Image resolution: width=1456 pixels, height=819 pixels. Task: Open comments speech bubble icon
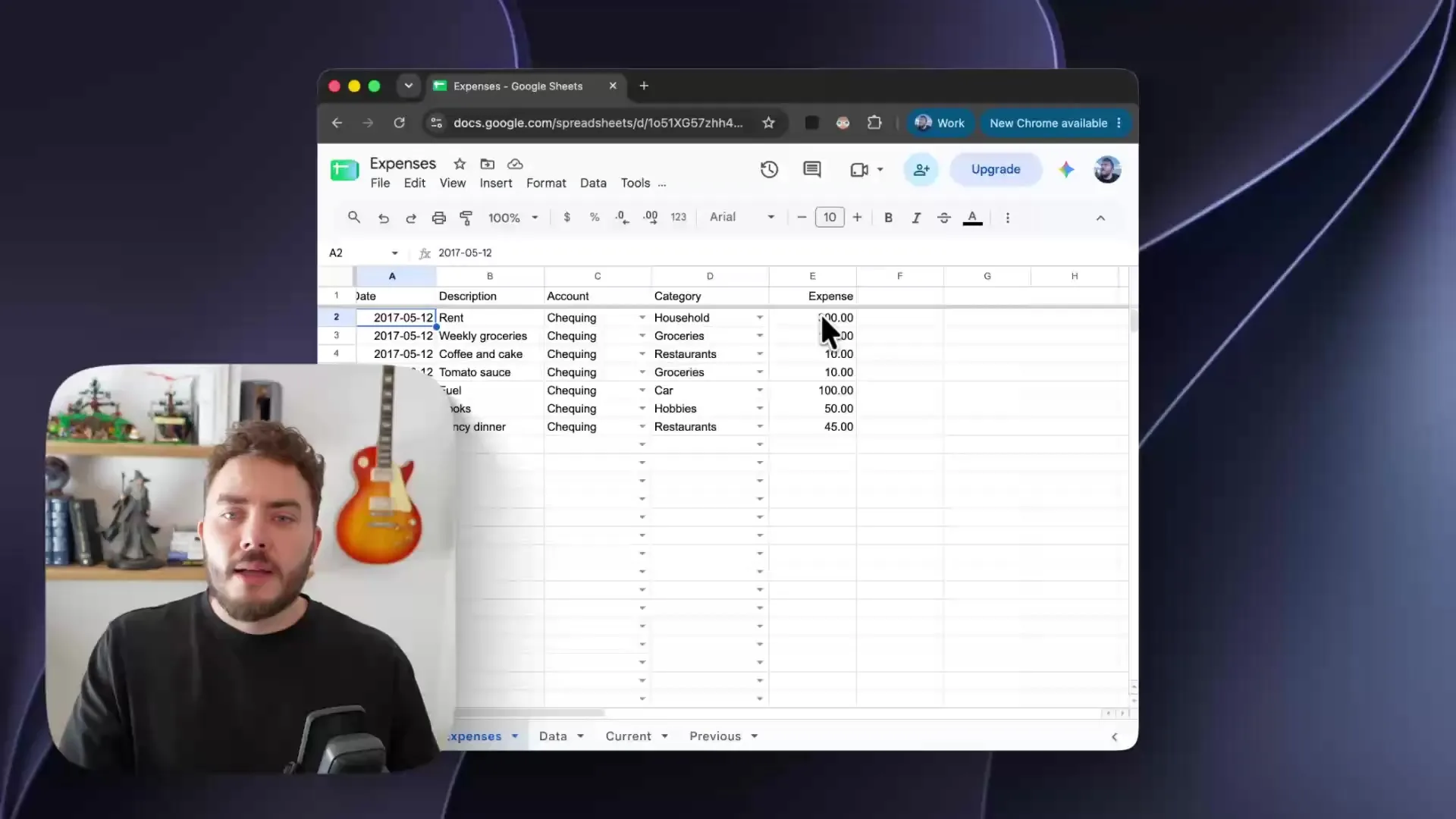[x=812, y=170]
